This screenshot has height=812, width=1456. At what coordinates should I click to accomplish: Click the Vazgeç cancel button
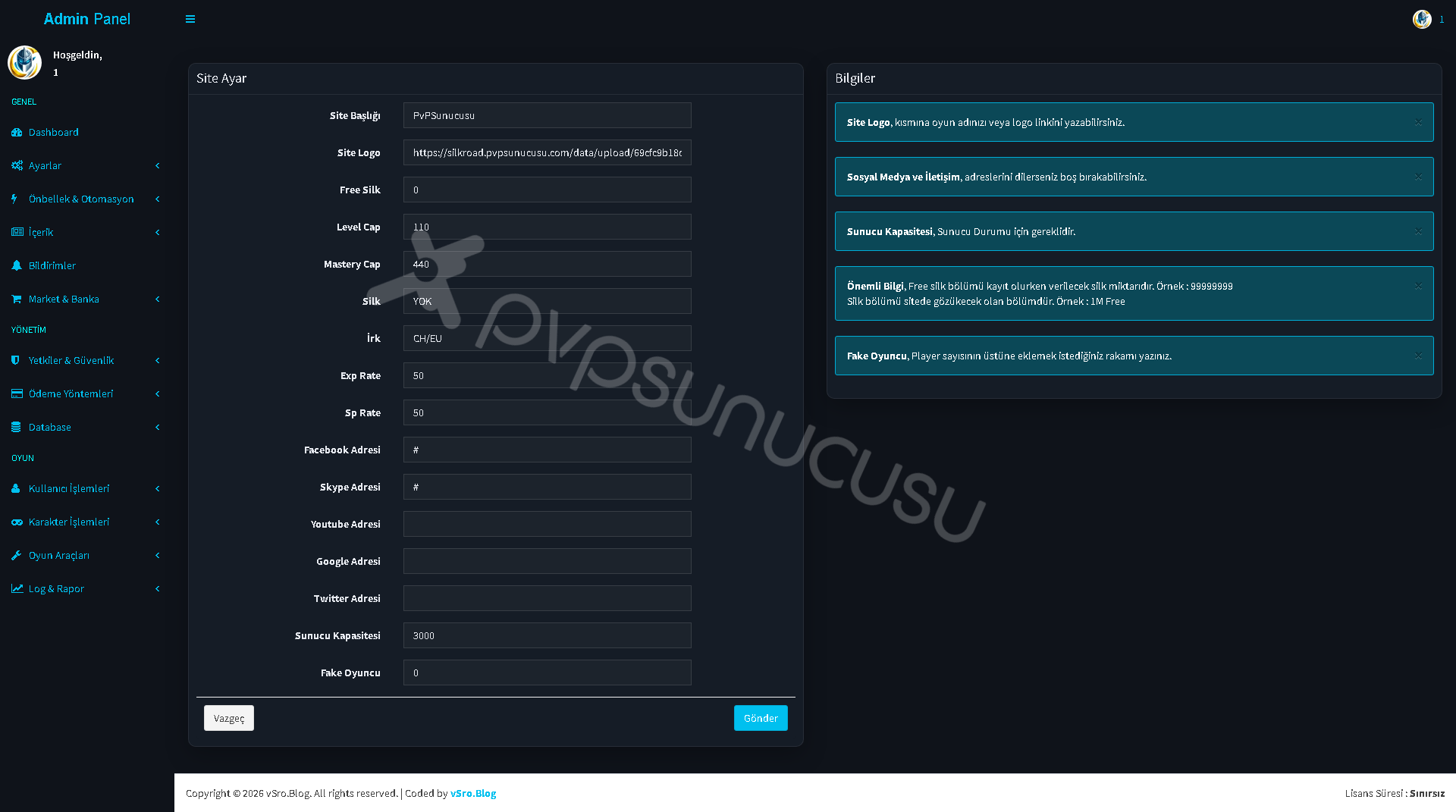[x=229, y=718]
